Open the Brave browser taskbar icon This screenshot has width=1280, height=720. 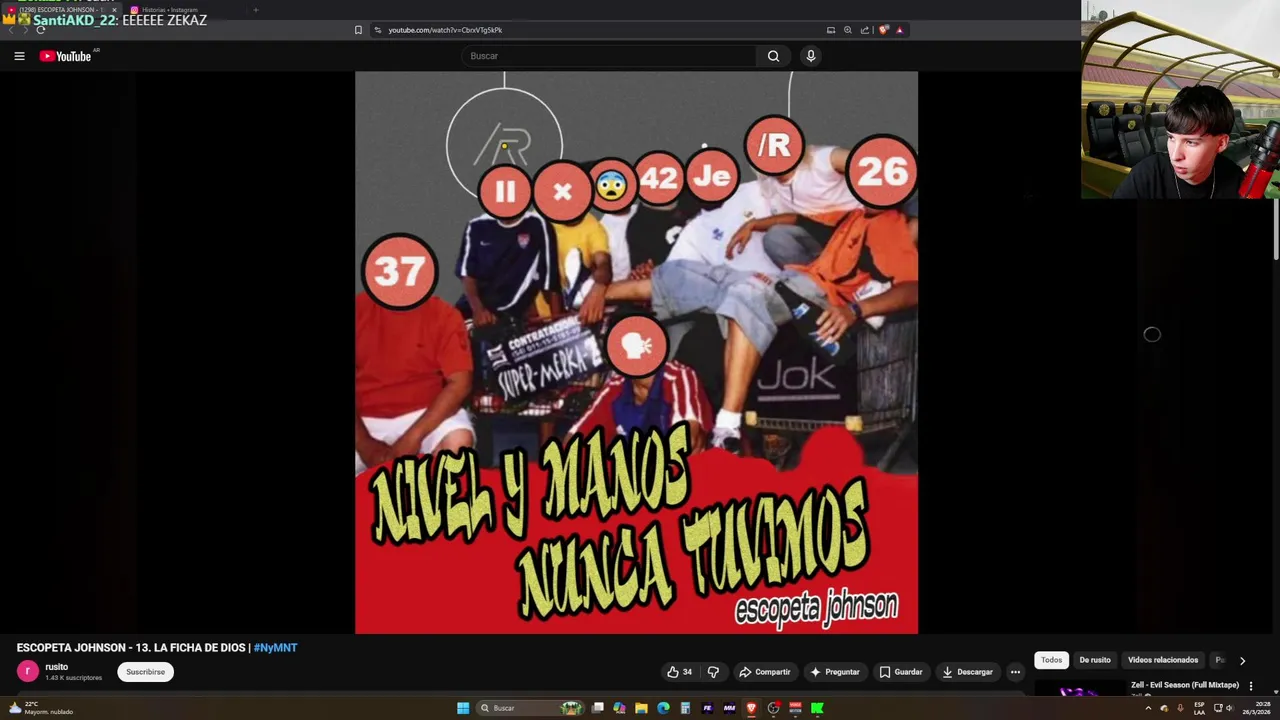(751, 708)
